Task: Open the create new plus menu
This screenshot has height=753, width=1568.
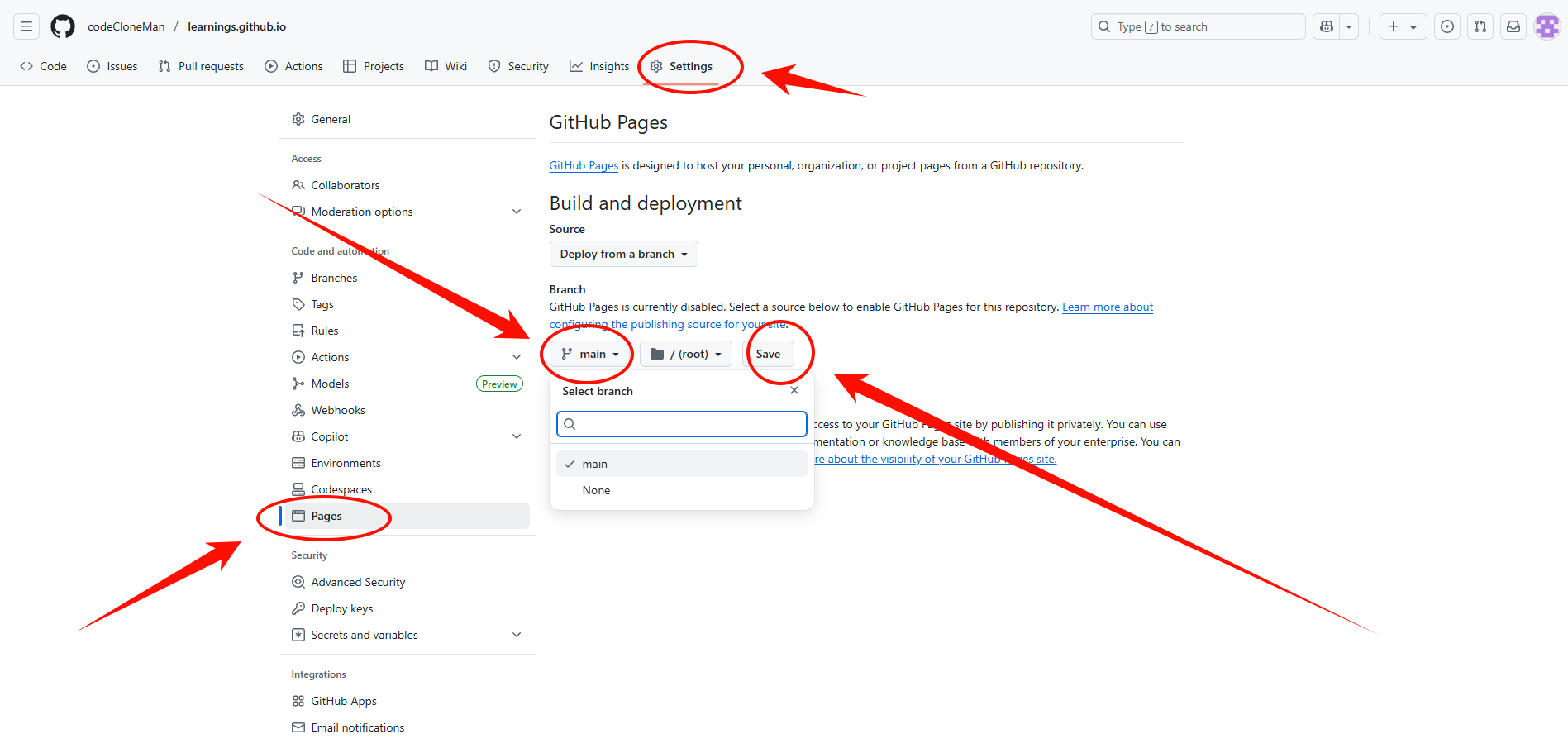Action: pyautogui.click(x=1403, y=26)
